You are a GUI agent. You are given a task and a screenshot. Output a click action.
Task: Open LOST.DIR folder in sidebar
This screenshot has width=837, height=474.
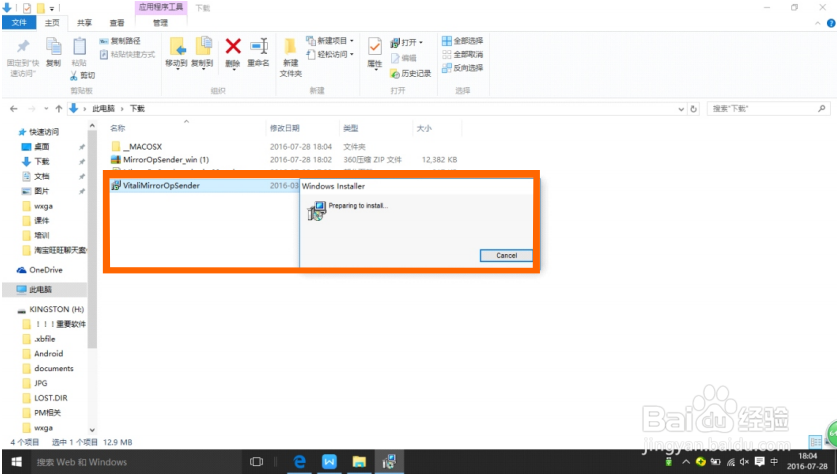pos(51,398)
